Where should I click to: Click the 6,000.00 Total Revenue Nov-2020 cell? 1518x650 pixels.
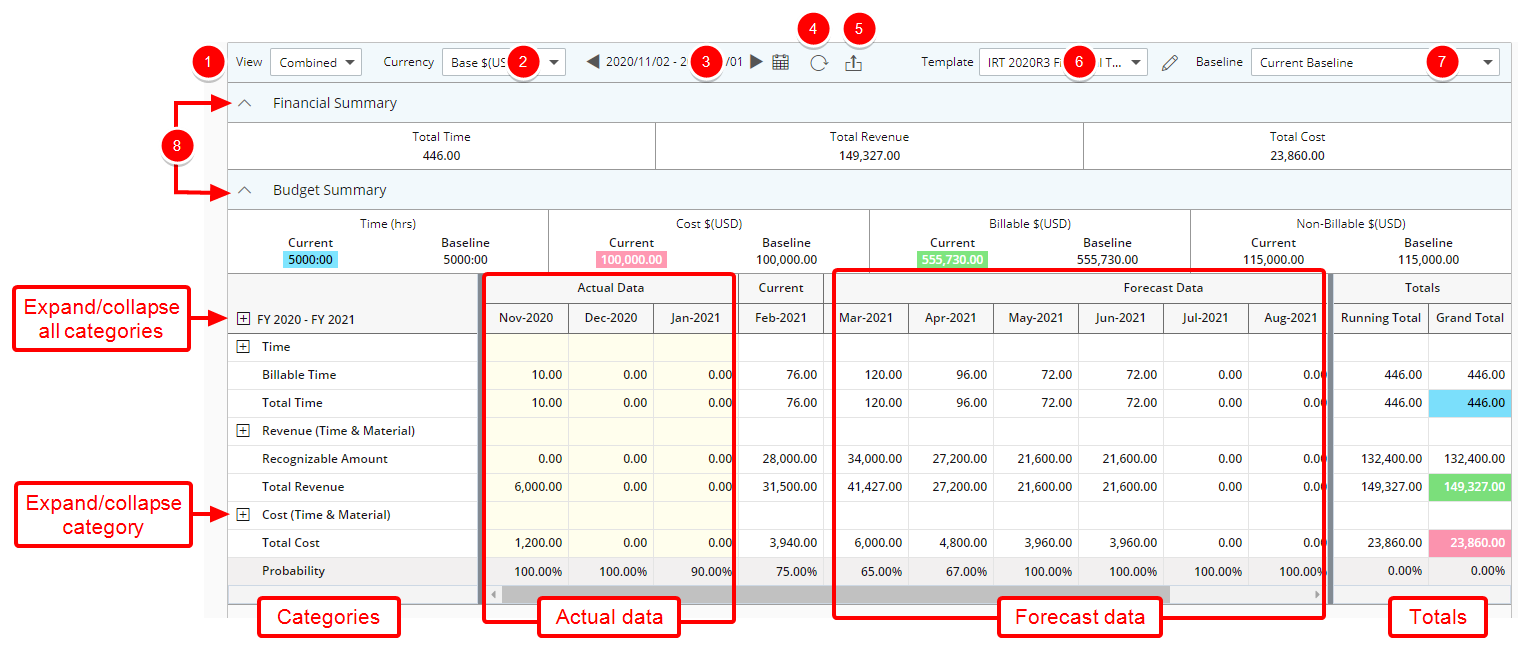[x=526, y=487]
